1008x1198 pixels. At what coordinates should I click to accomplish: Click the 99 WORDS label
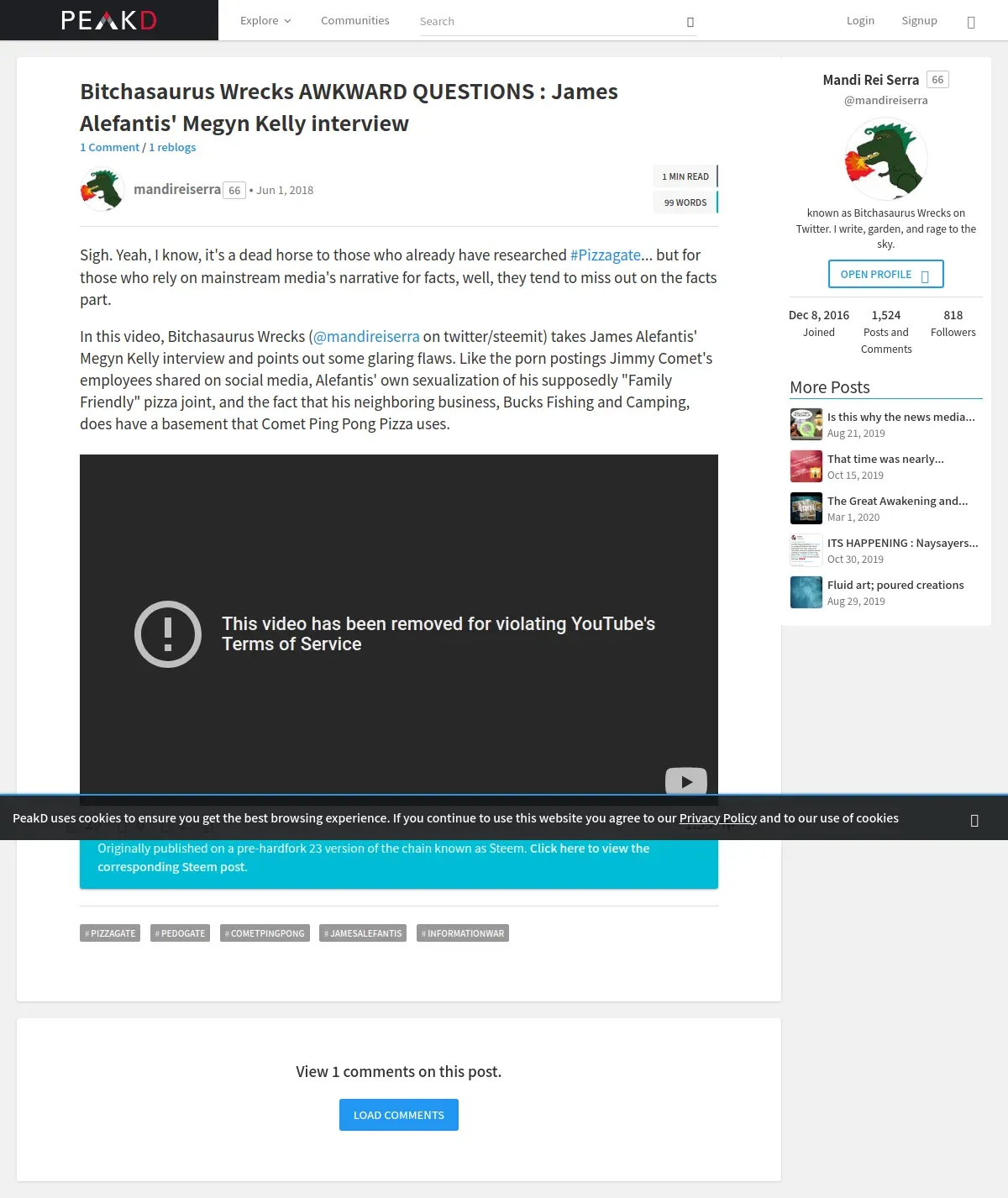(685, 202)
